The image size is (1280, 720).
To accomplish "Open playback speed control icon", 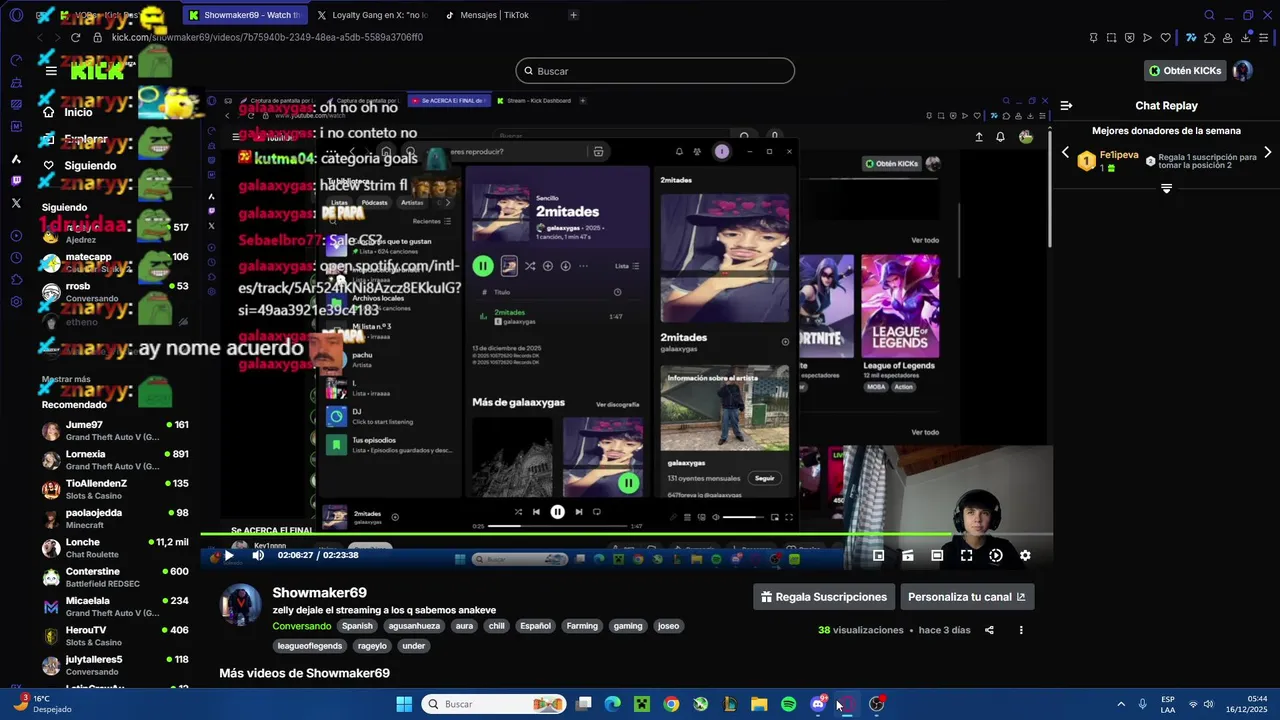I will coord(996,555).
